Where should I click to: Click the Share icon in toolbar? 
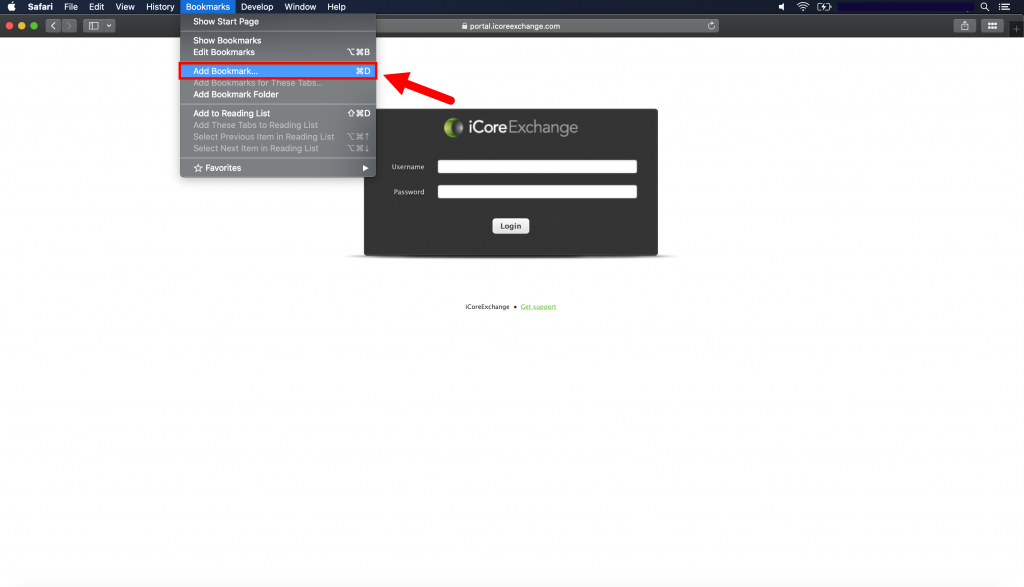[965, 25]
